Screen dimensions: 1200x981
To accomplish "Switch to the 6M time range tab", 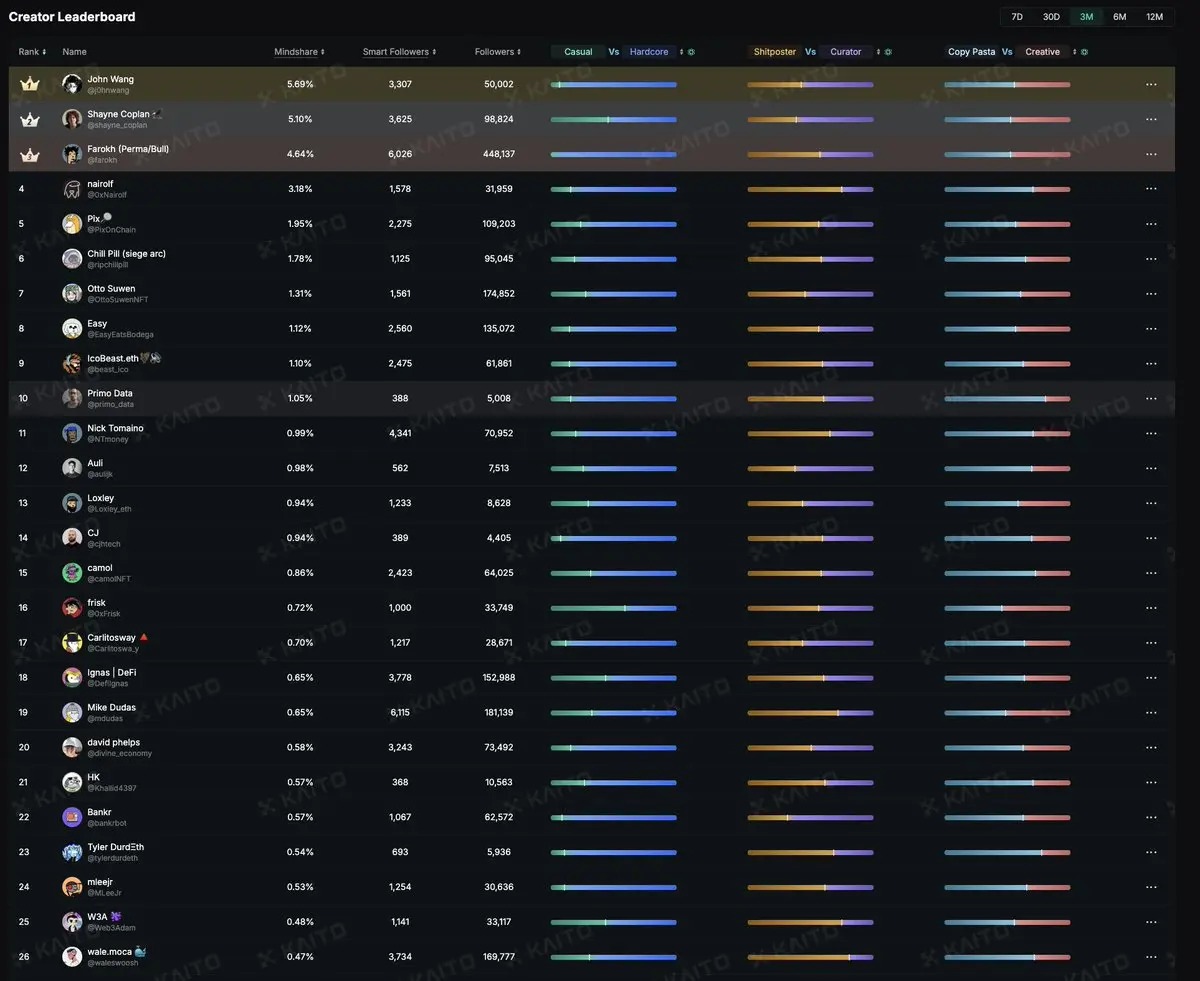I will click(1120, 17).
